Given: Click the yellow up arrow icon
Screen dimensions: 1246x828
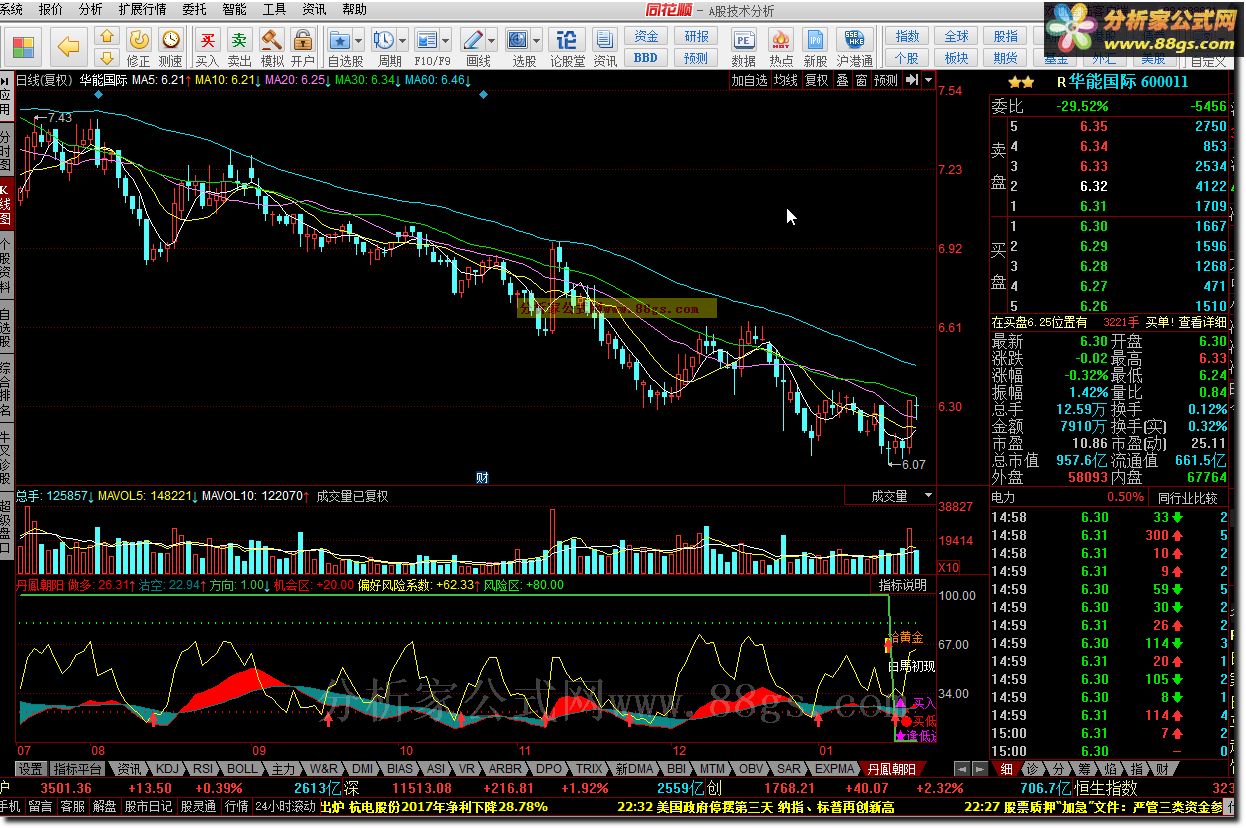Looking at the screenshot, I should [108, 37].
